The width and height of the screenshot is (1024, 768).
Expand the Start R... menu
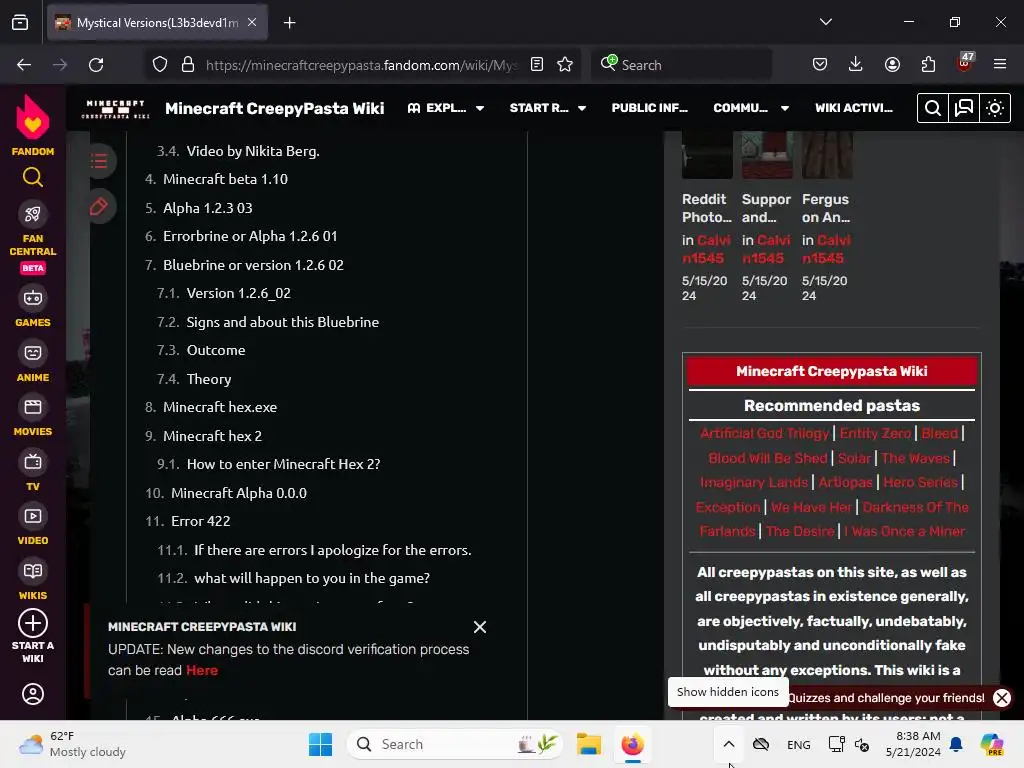click(548, 108)
